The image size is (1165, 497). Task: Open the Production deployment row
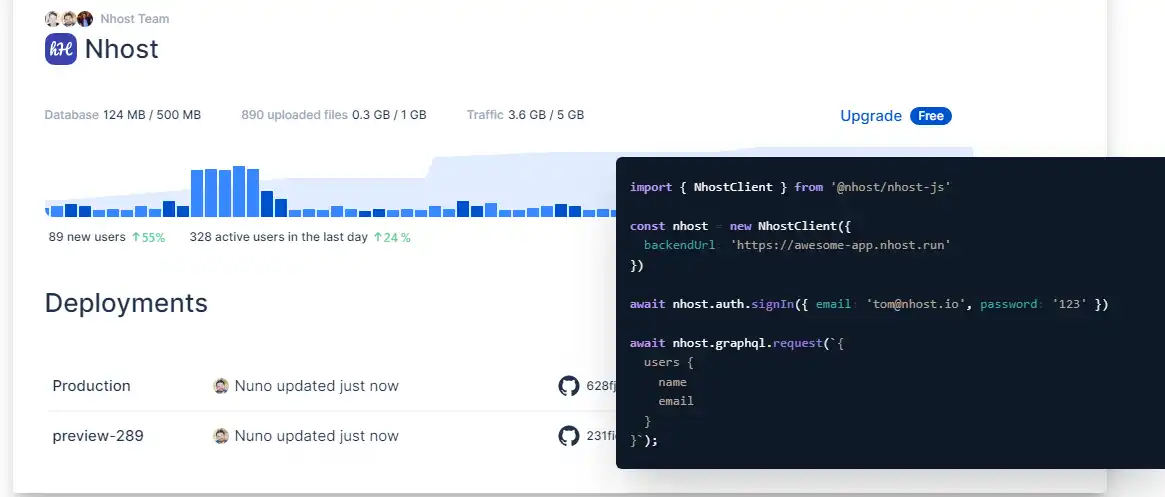click(x=332, y=386)
